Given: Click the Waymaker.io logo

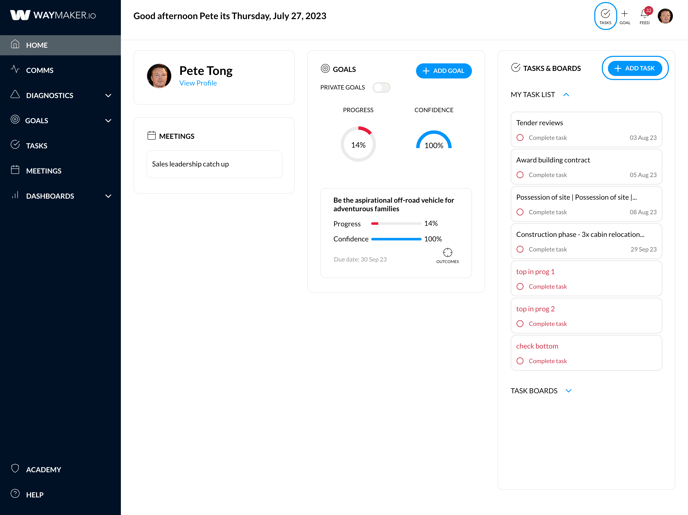Looking at the screenshot, I should pyautogui.click(x=53, y=15).
